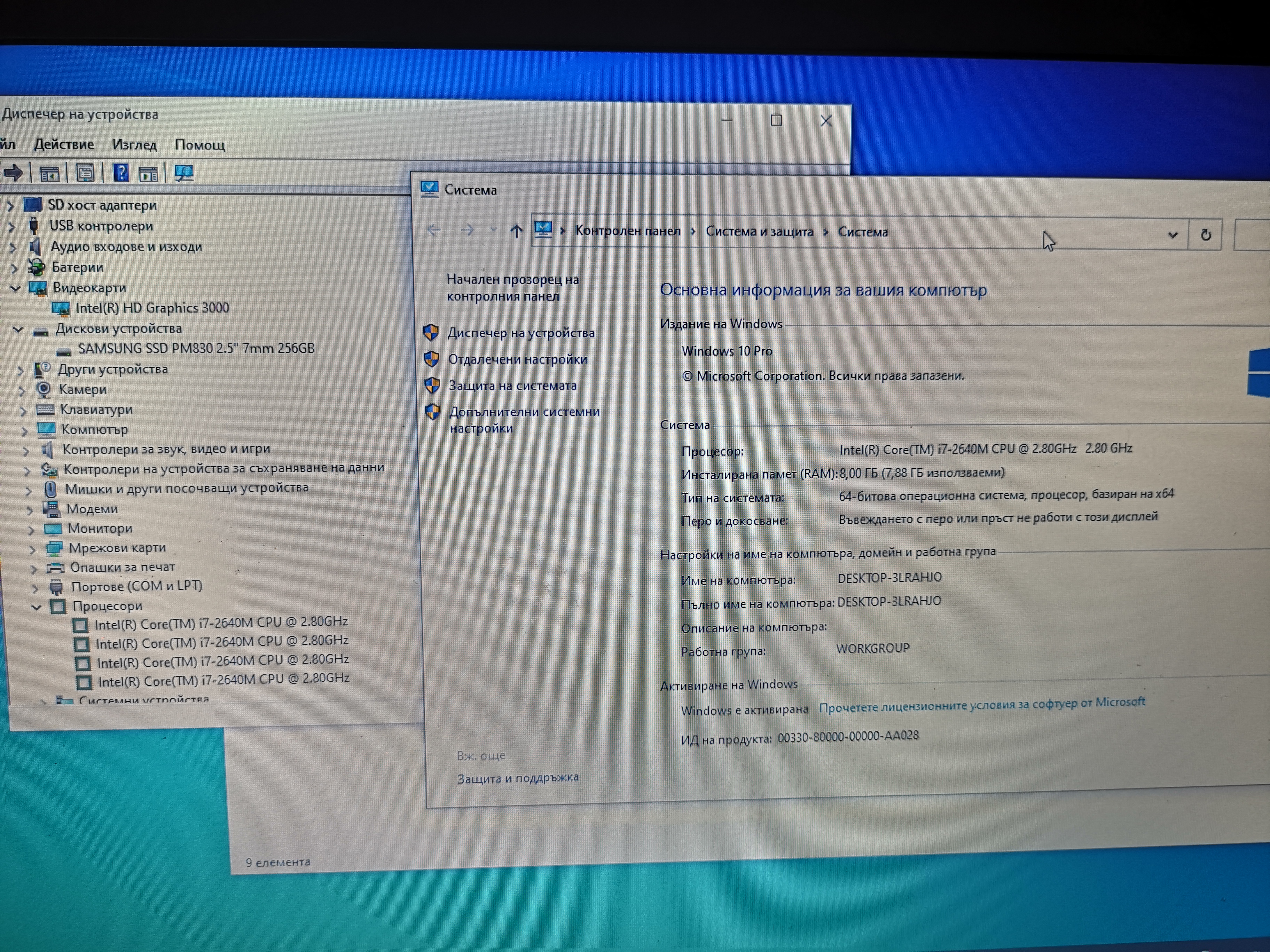The height and width of the screenshot is (952, 1270).
Task: Select the last Intel Core i7-2640M processor entry
Action: click(224, 680)
